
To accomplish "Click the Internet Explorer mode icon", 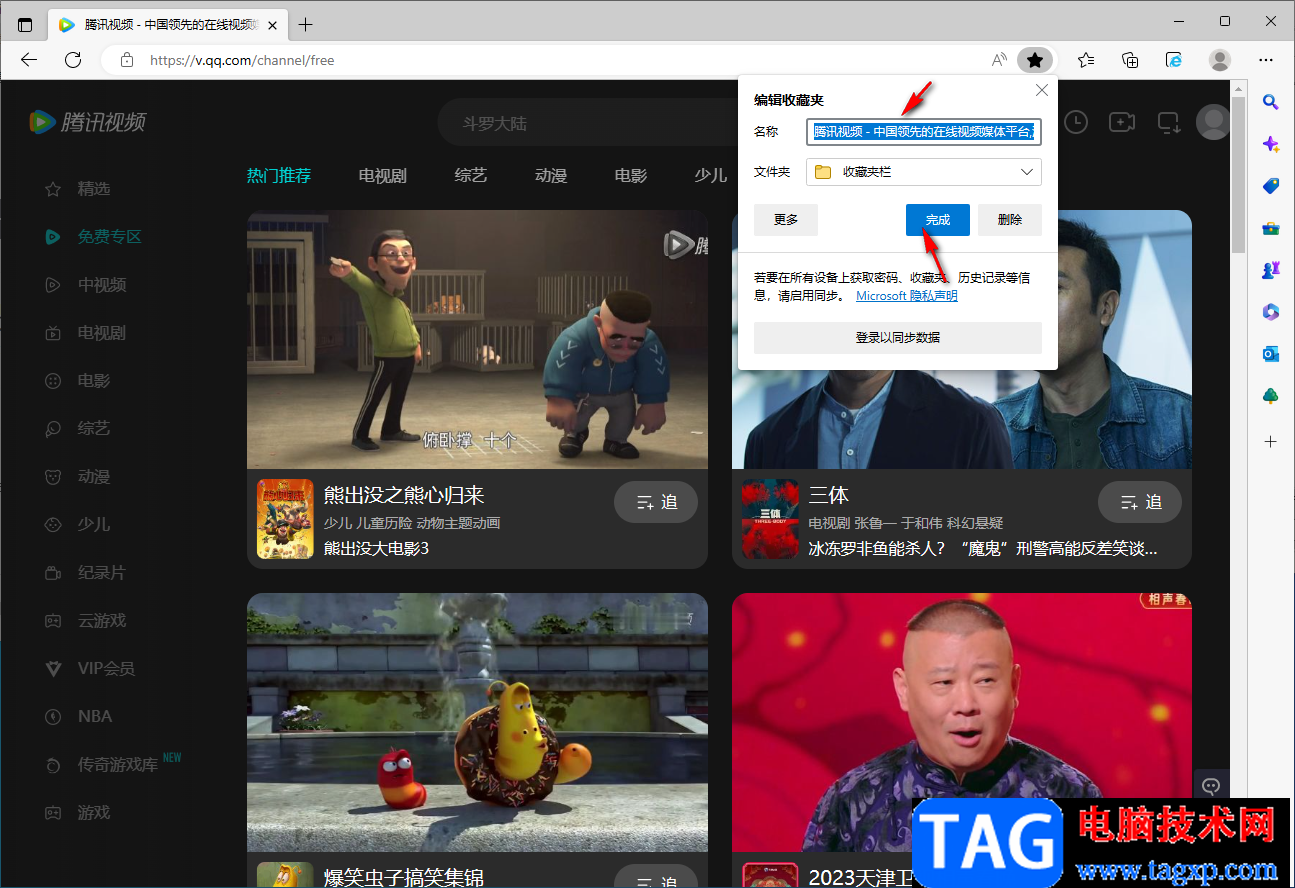I will click(1174, 60).
